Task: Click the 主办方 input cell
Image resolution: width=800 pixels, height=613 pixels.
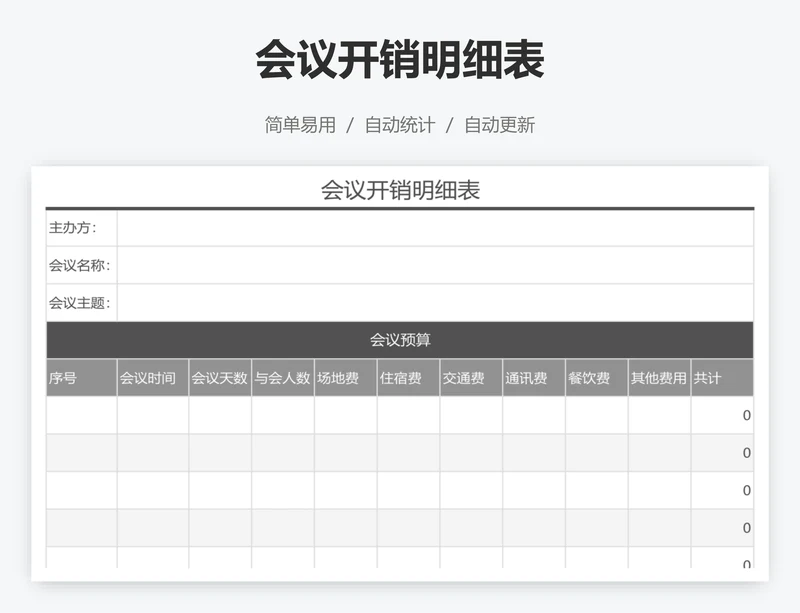Action: click(435, 228)
